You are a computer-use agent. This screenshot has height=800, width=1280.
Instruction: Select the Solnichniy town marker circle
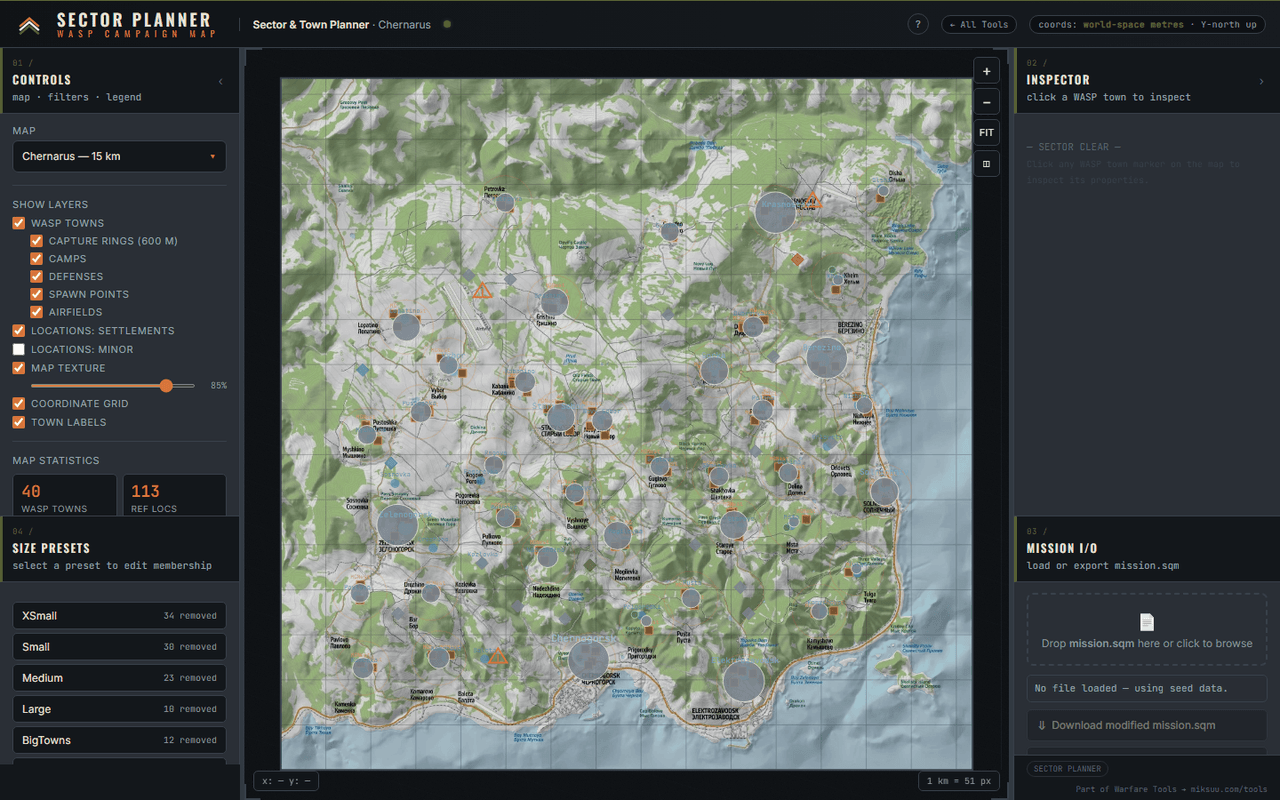point(884,491)
